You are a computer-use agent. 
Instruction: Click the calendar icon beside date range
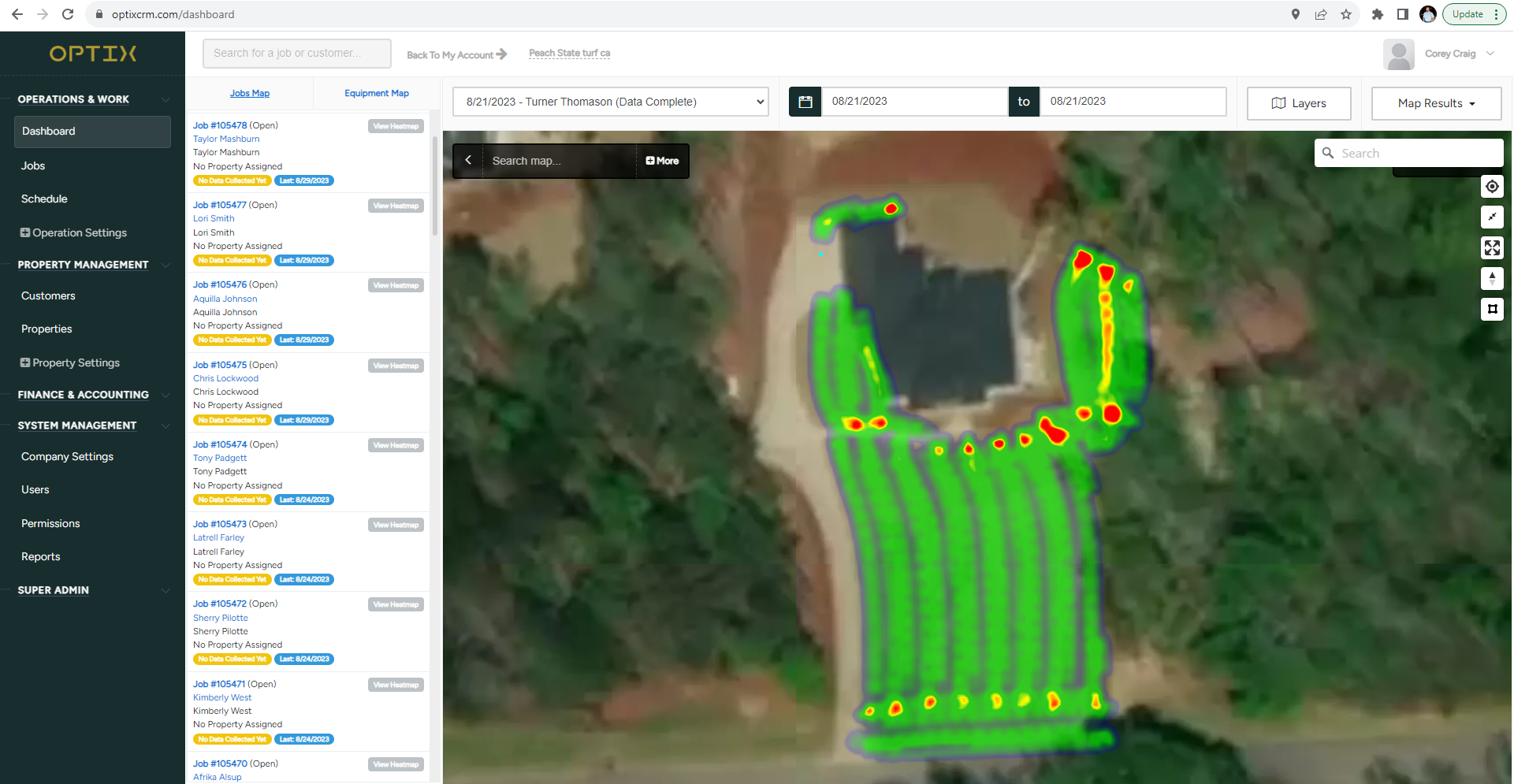click(x=805, y=102)
